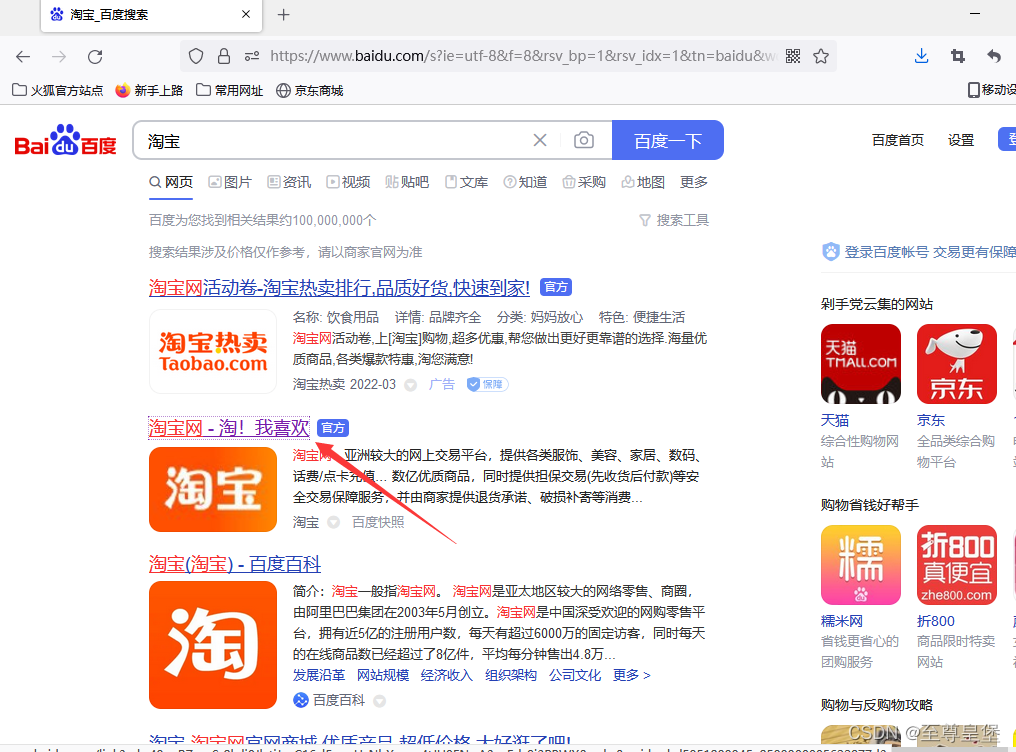Reload the page with refresh icon
The width and height of the screenshot is (1016, 752).
[95, 56]
